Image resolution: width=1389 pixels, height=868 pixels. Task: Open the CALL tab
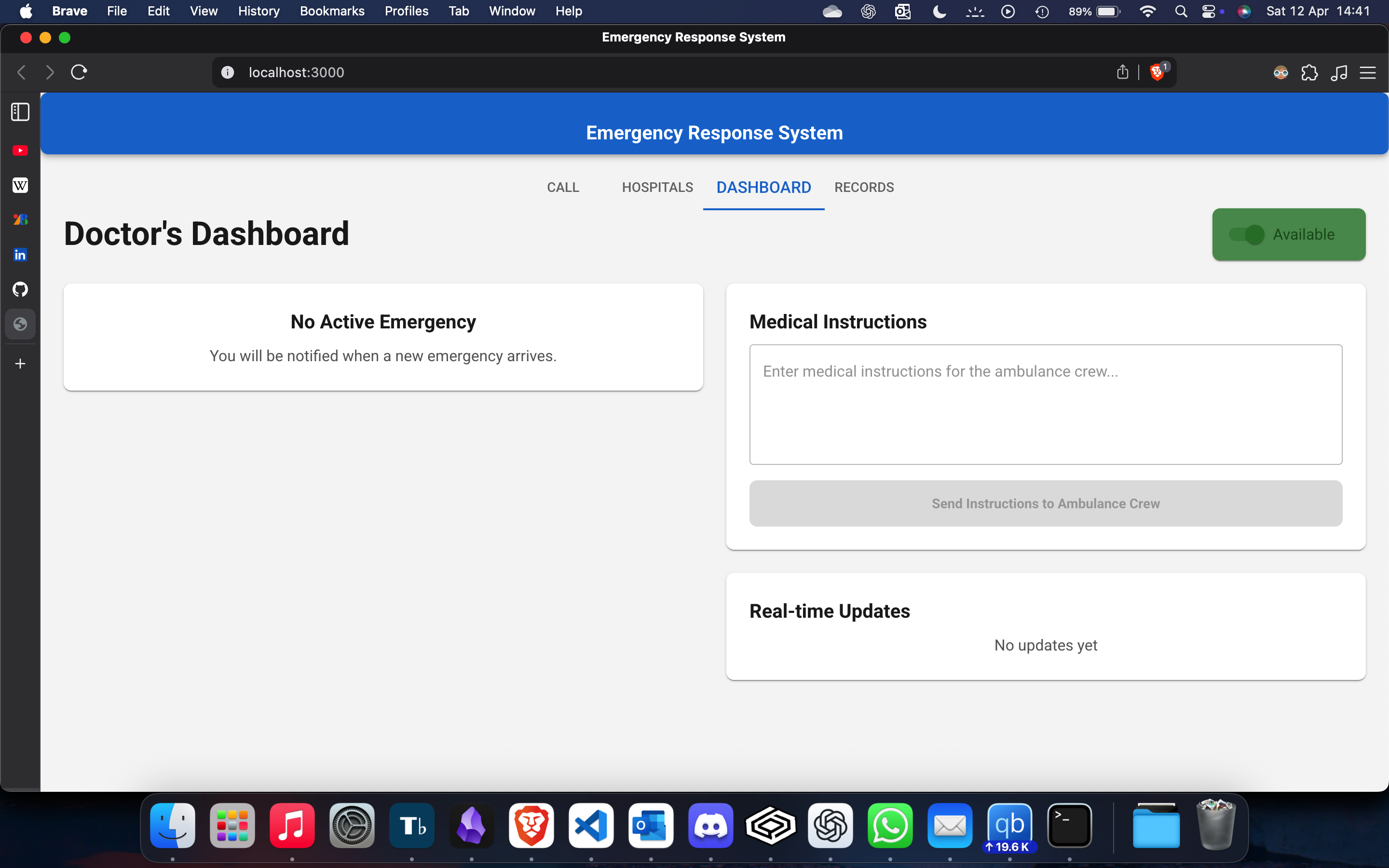click(x=562, y=187)
